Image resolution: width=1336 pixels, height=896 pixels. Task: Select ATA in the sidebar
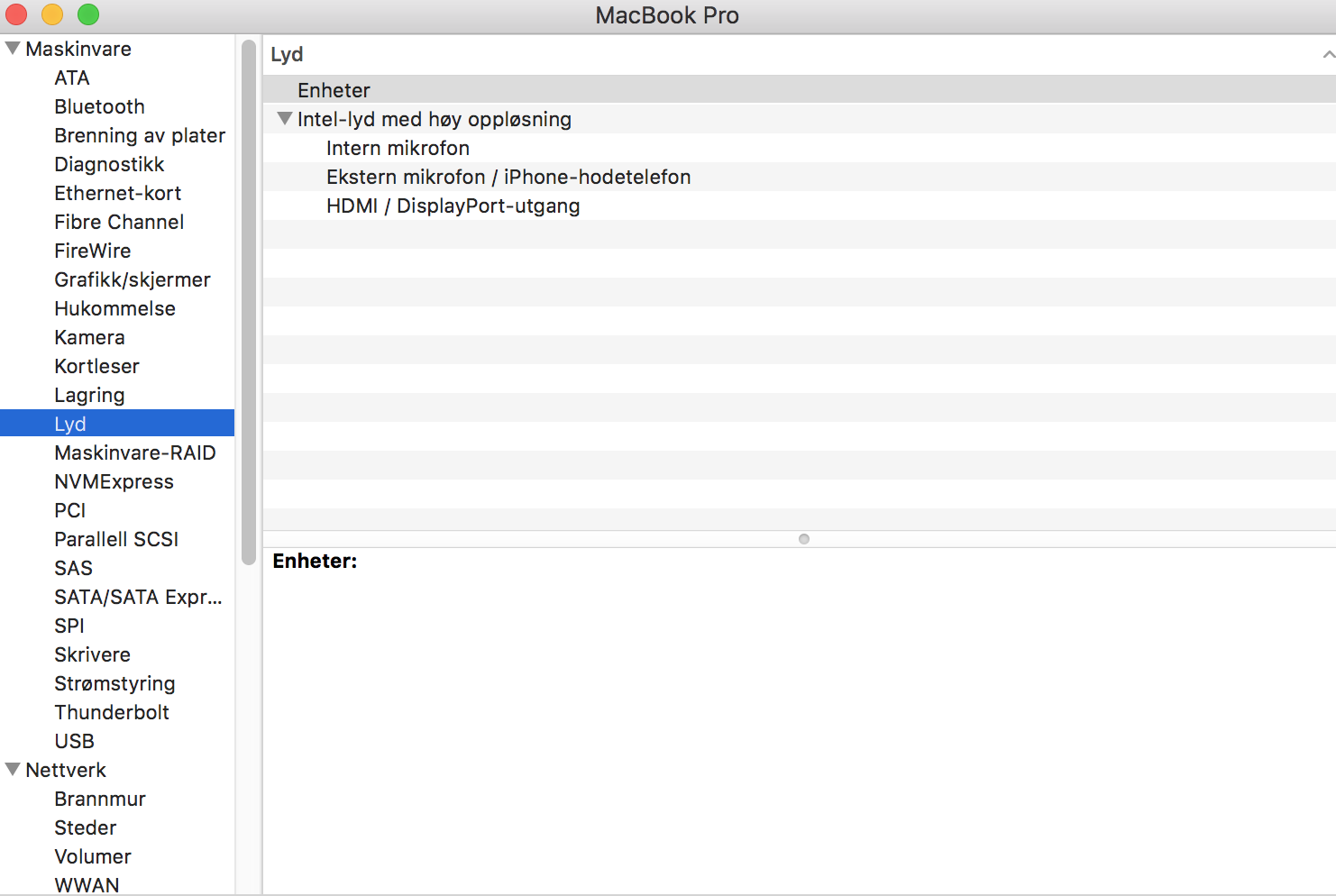click(x=72, y=78)
